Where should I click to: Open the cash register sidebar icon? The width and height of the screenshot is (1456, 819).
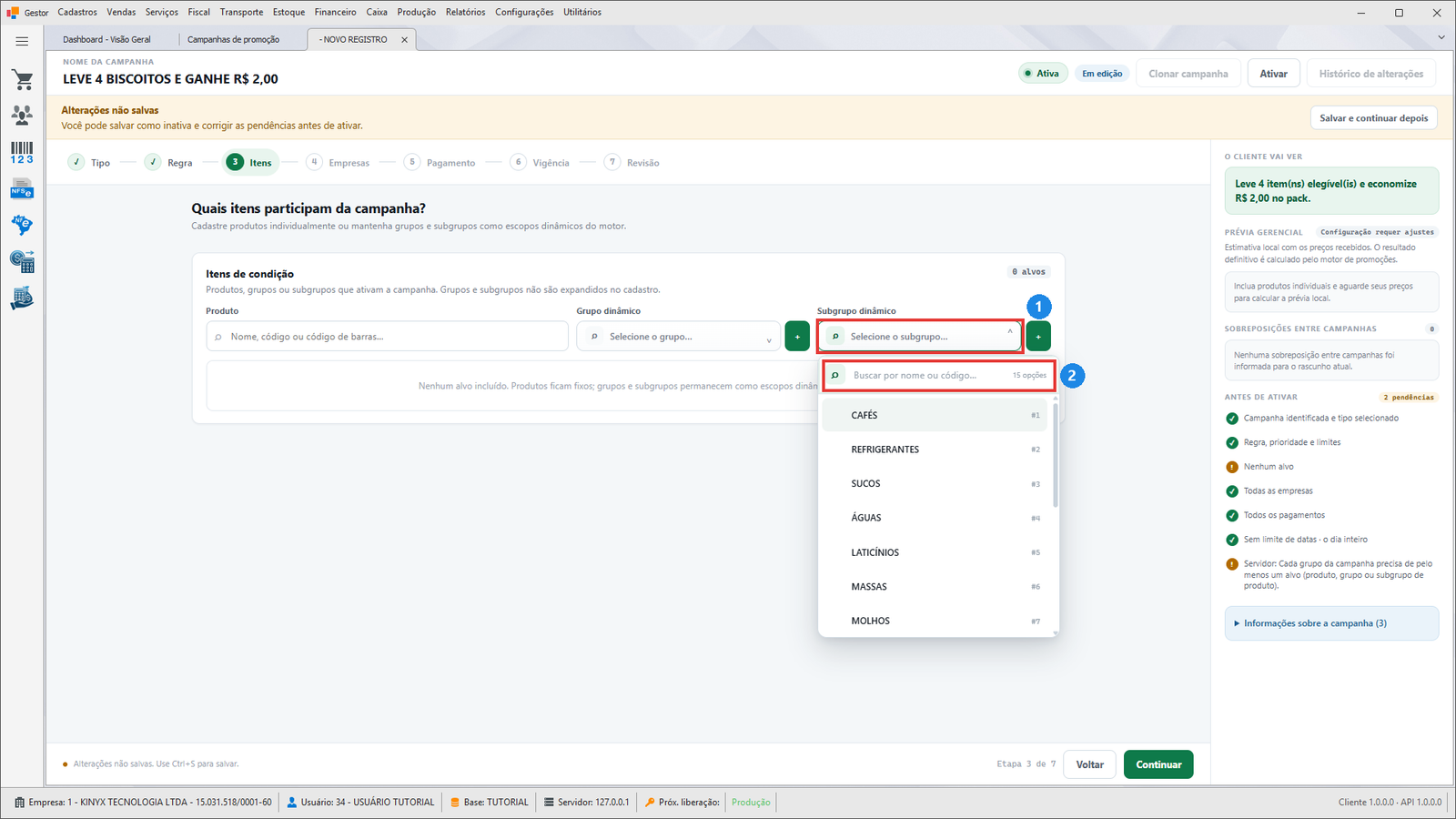coord(22,298)
